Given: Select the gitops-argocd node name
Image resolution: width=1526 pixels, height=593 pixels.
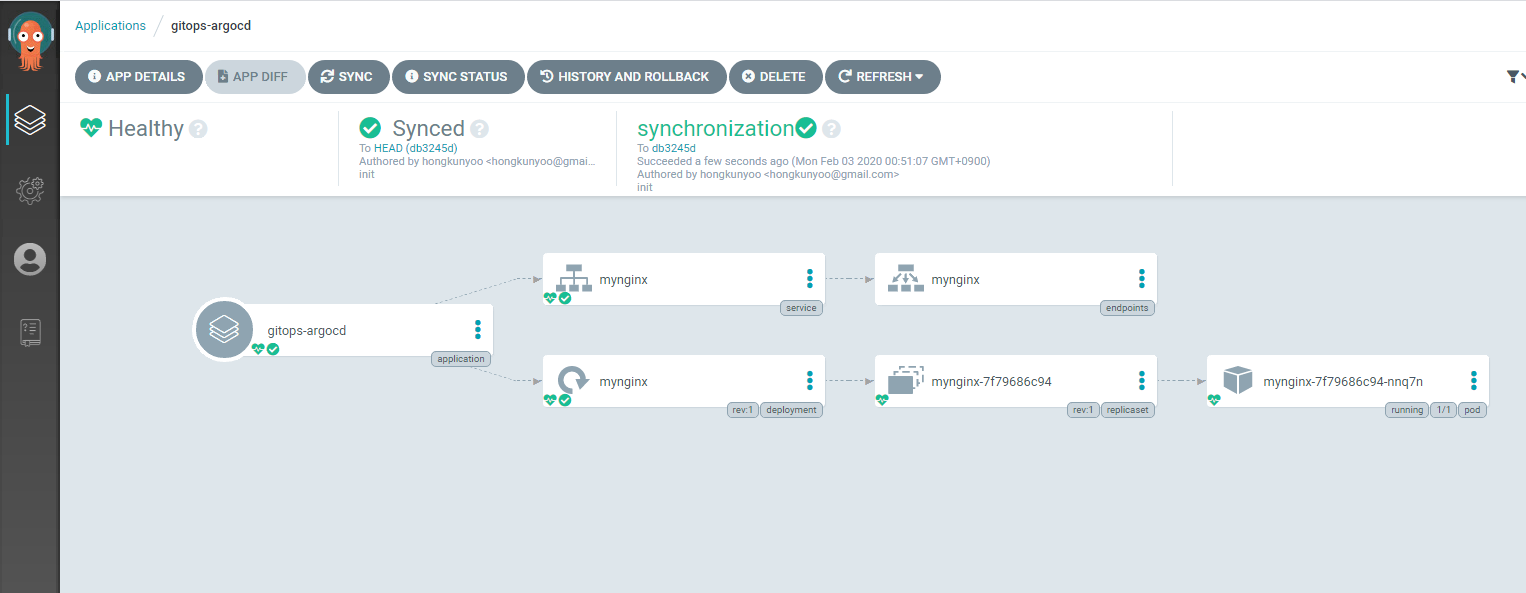Looking at the screenshot, I should coord(307,330).
